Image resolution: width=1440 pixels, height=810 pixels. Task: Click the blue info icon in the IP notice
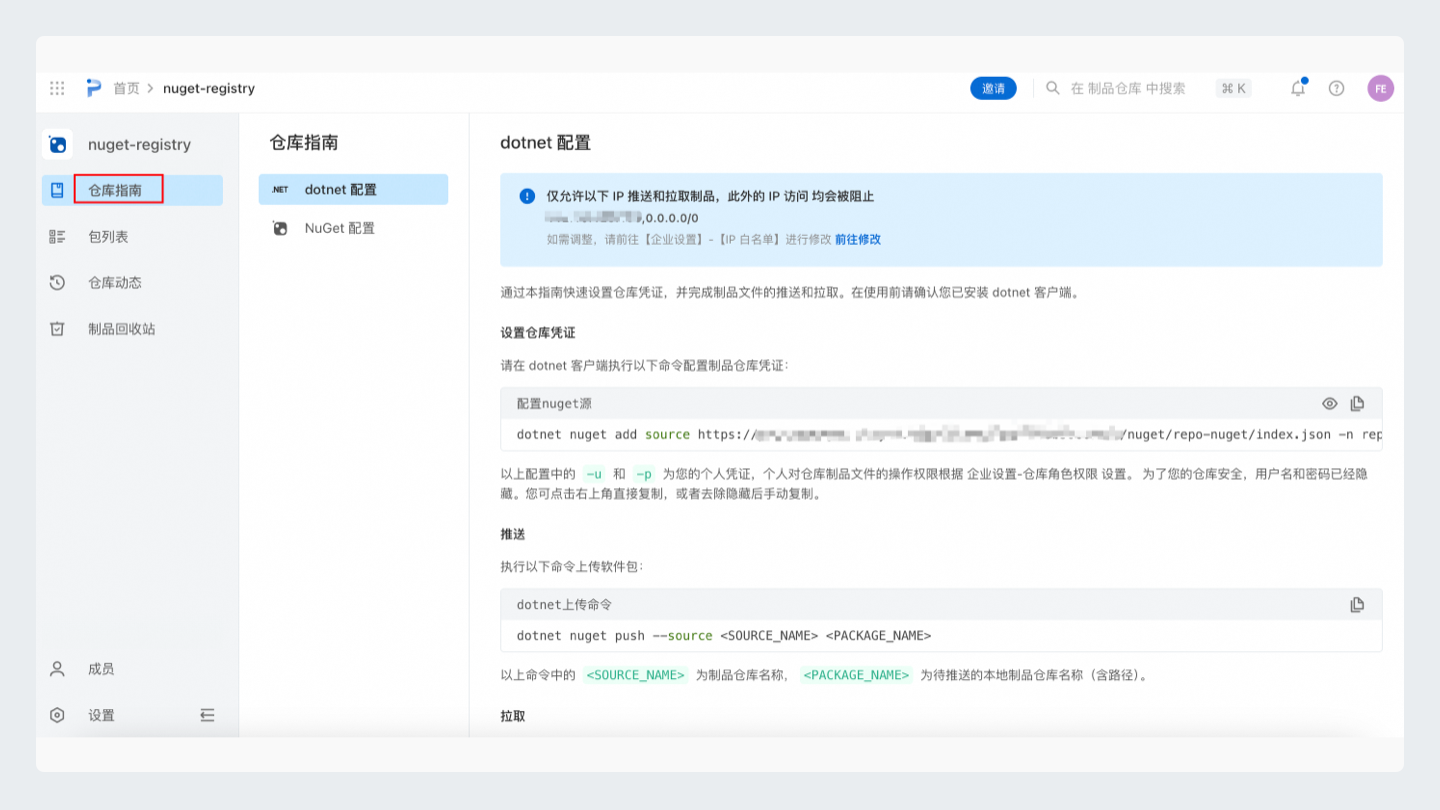pos(527,196)
